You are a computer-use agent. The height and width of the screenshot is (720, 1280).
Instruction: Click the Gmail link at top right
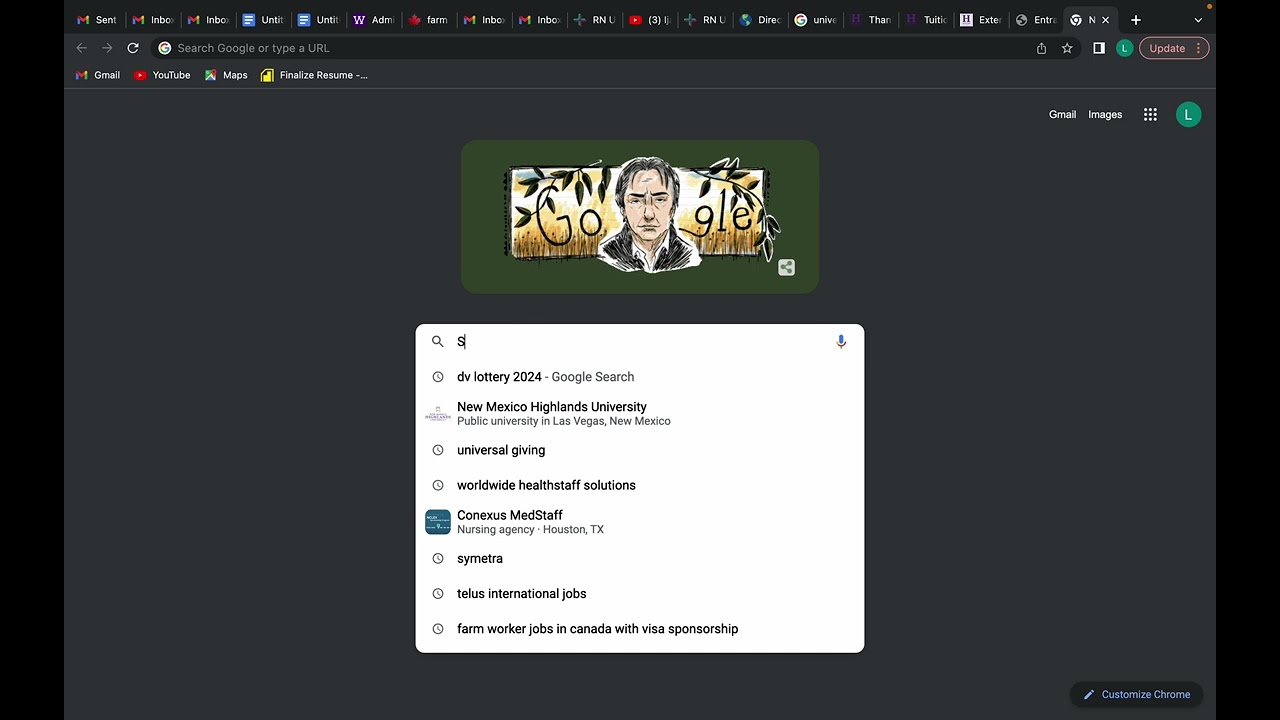(x=1062, y=115)
